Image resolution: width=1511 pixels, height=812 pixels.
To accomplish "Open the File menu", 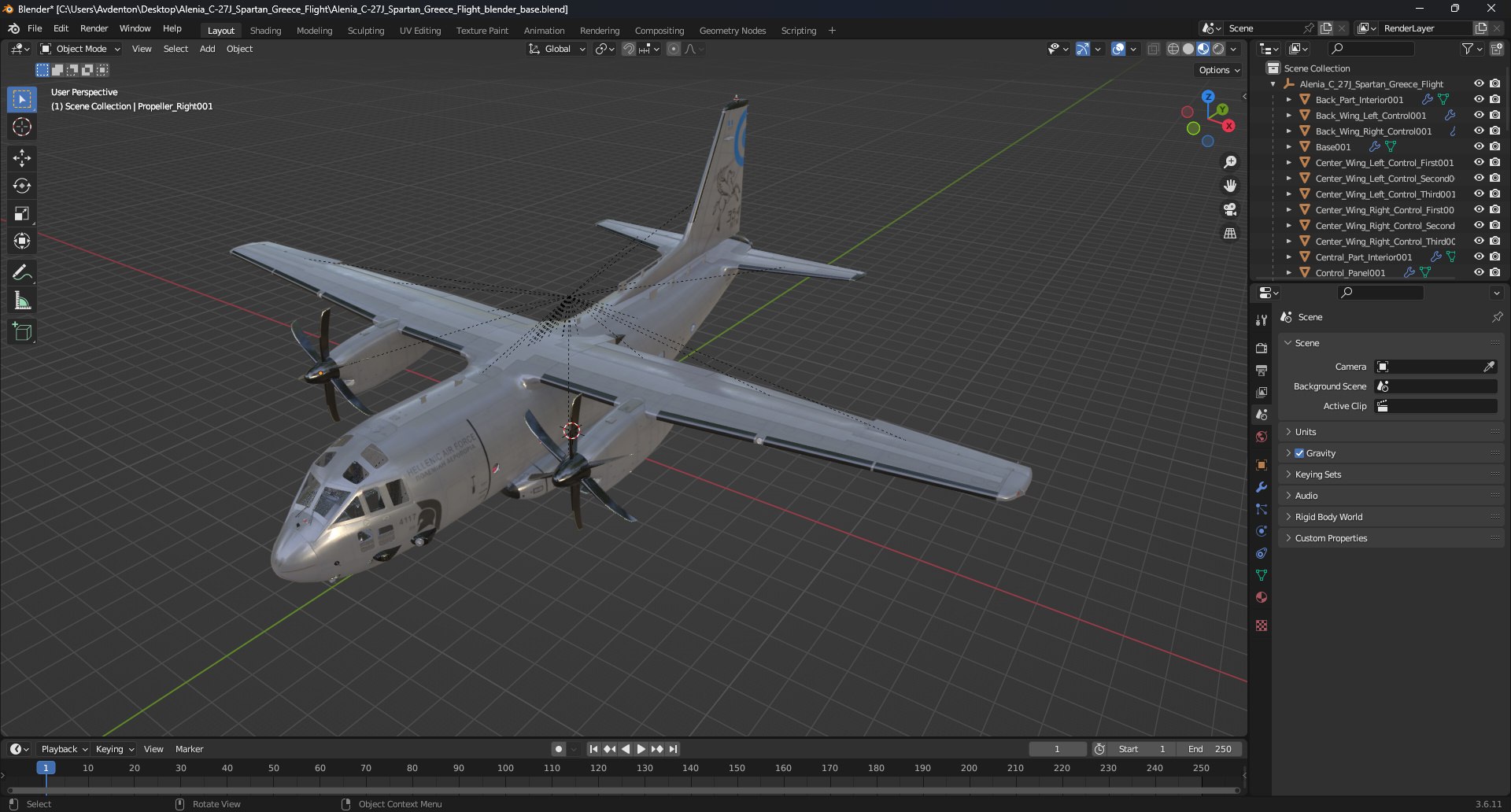I will [35, 28].
